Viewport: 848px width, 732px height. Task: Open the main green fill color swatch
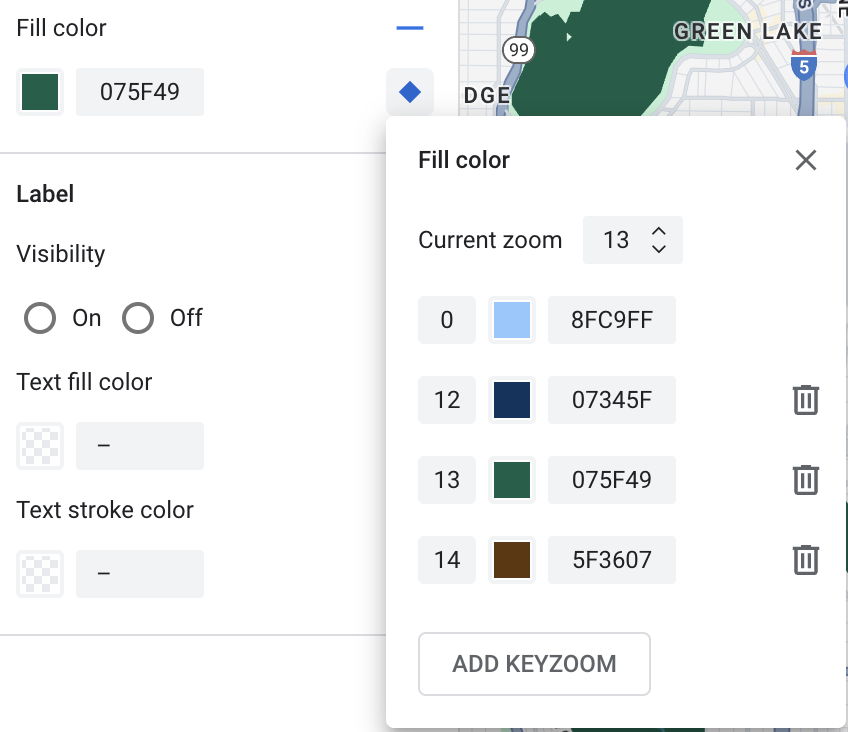coord(40,92)
